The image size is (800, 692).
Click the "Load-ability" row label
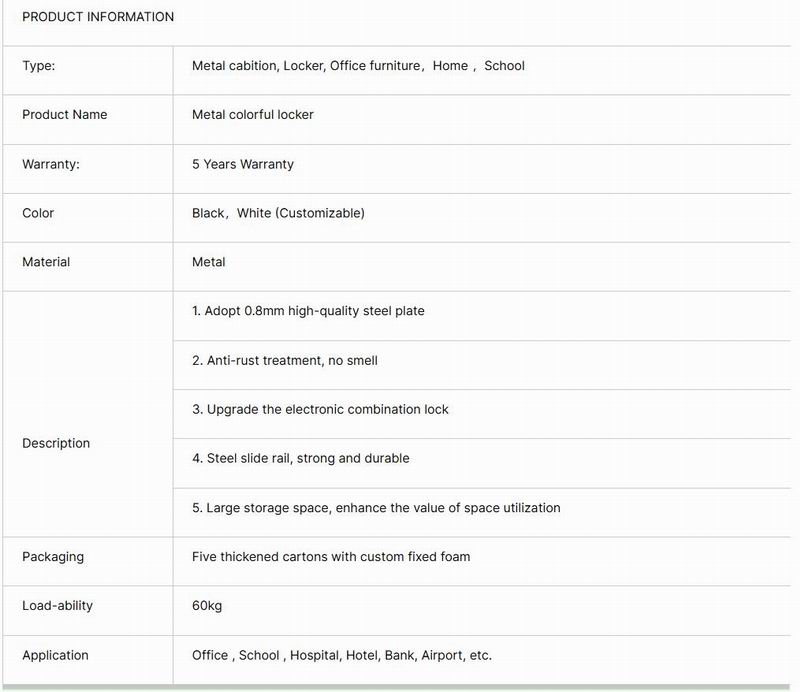point(57,606)
